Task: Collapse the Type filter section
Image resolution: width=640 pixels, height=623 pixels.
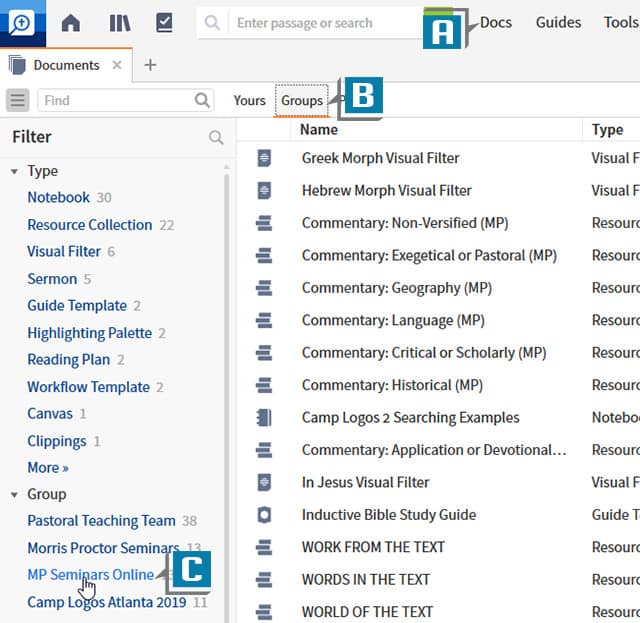Action: [14, 171]
